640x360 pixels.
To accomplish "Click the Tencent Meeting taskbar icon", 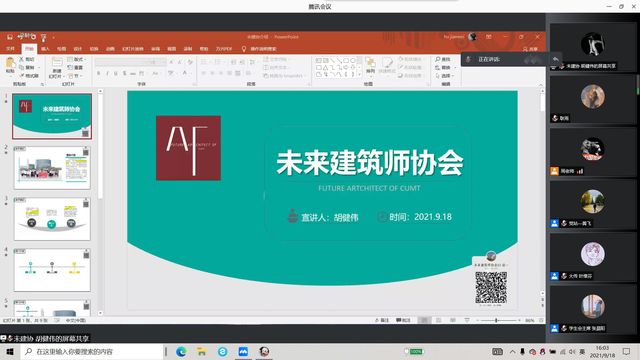I will 243,351.
